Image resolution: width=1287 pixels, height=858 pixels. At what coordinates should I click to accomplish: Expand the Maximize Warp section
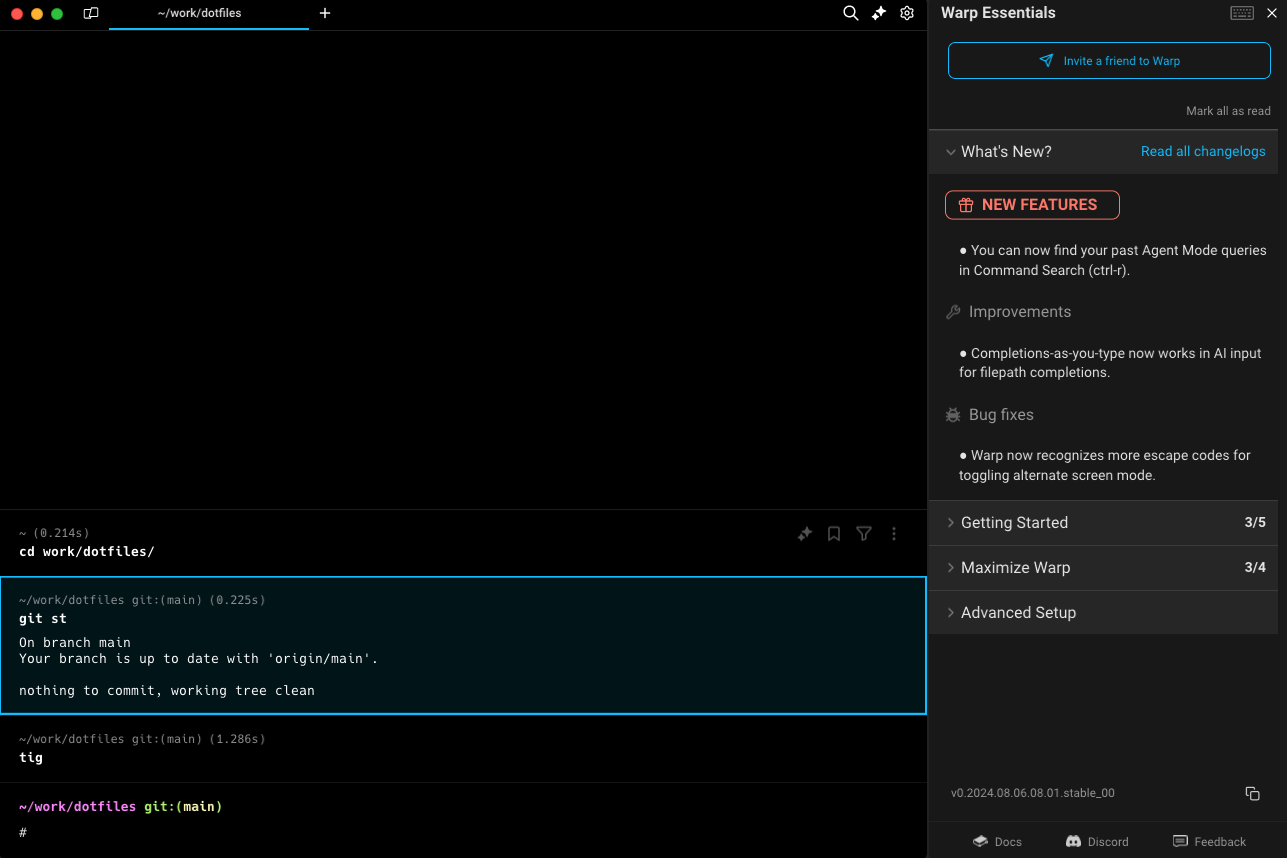click(1015, 568)
